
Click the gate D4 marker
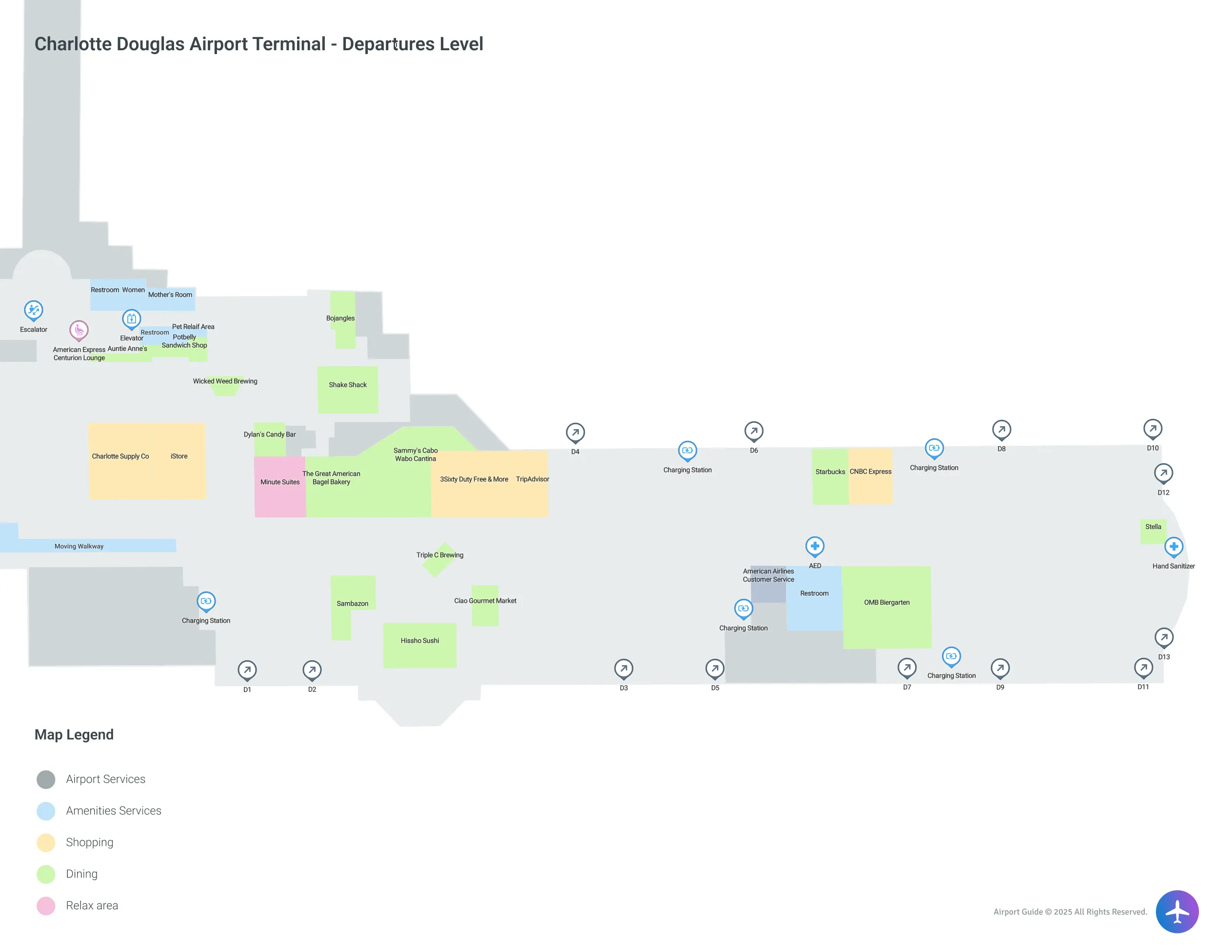coord(575,433)
